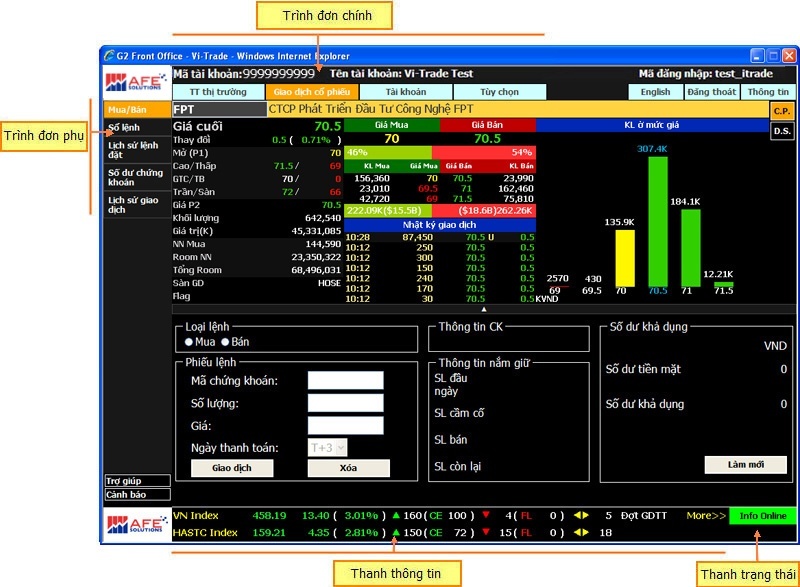Click the HASTC Index value 159.21

click(x=269, y=532)
